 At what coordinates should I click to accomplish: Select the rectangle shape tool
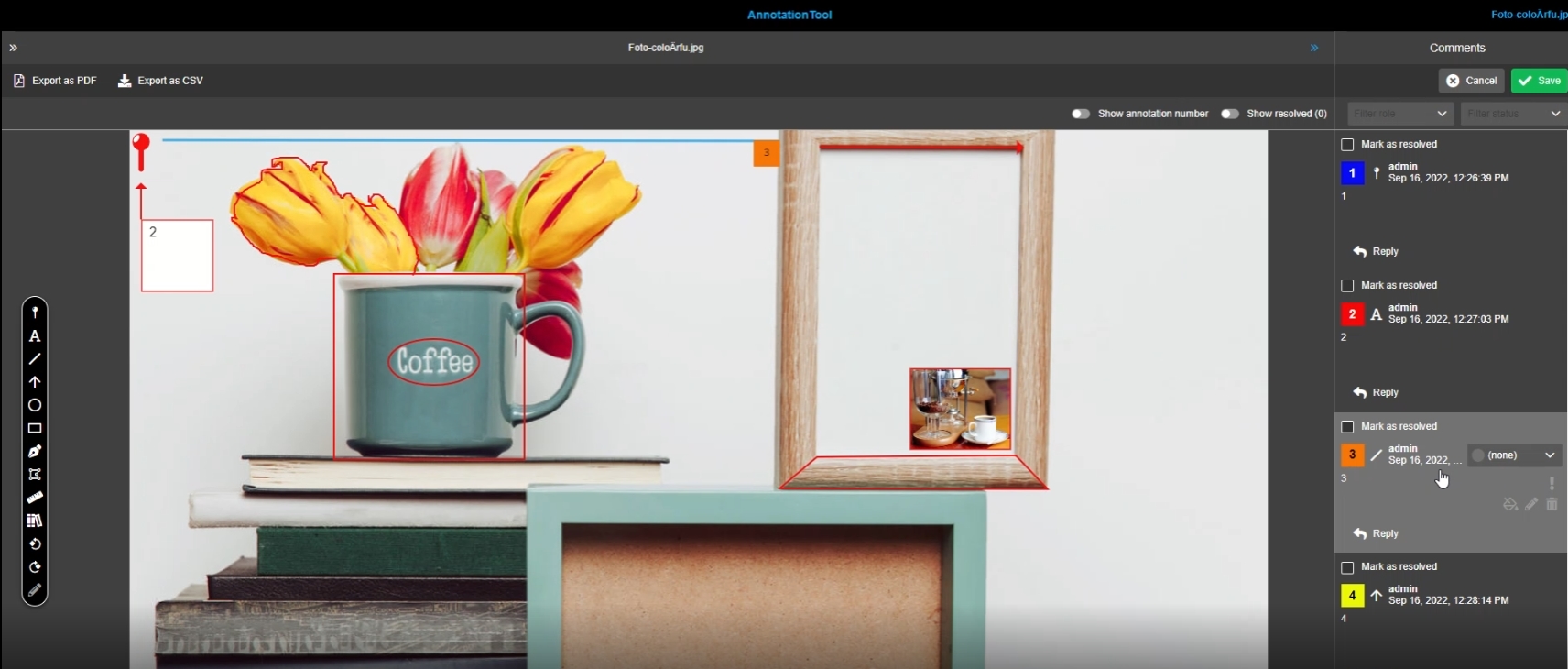35,428
